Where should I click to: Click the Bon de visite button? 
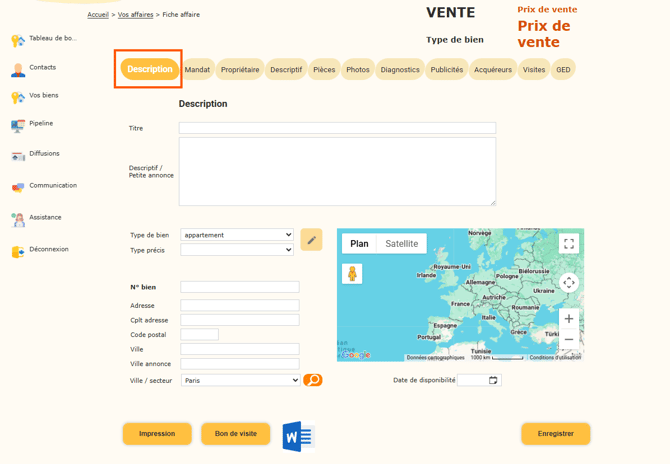coord(236,434)
